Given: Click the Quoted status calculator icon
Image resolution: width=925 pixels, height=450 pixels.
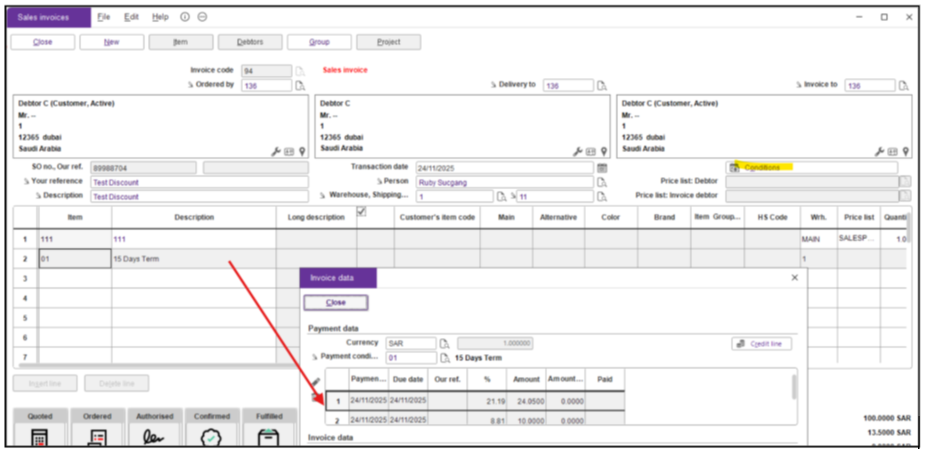Looking at the screenshot, I should pos(41,438).
